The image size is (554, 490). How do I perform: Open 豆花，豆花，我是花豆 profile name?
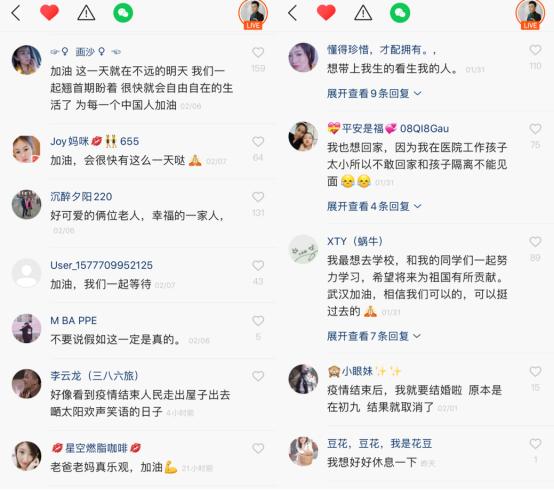click(379, 444)
